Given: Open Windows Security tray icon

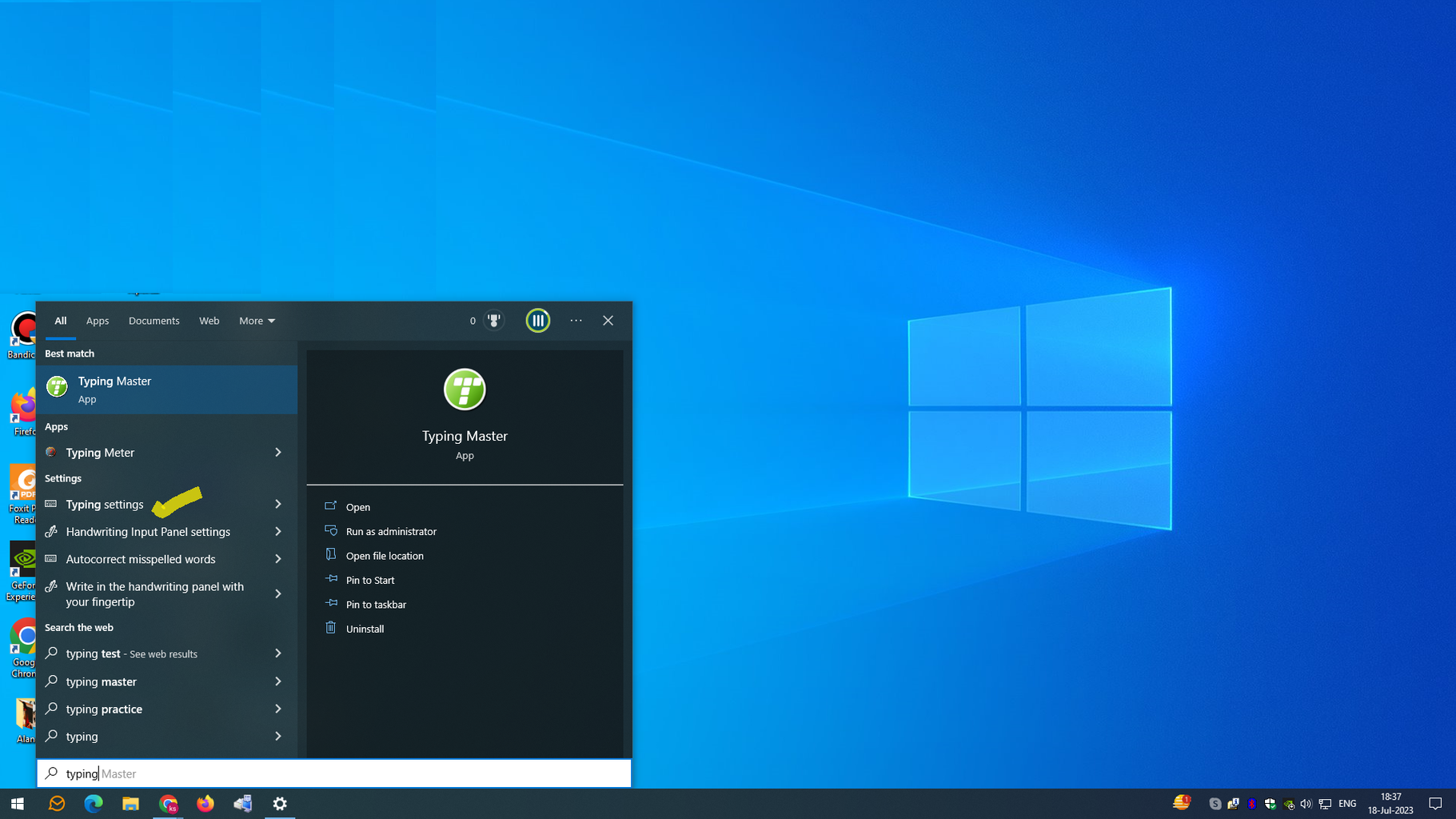Looking at the screenshot, I should [x=1271, y=804].
